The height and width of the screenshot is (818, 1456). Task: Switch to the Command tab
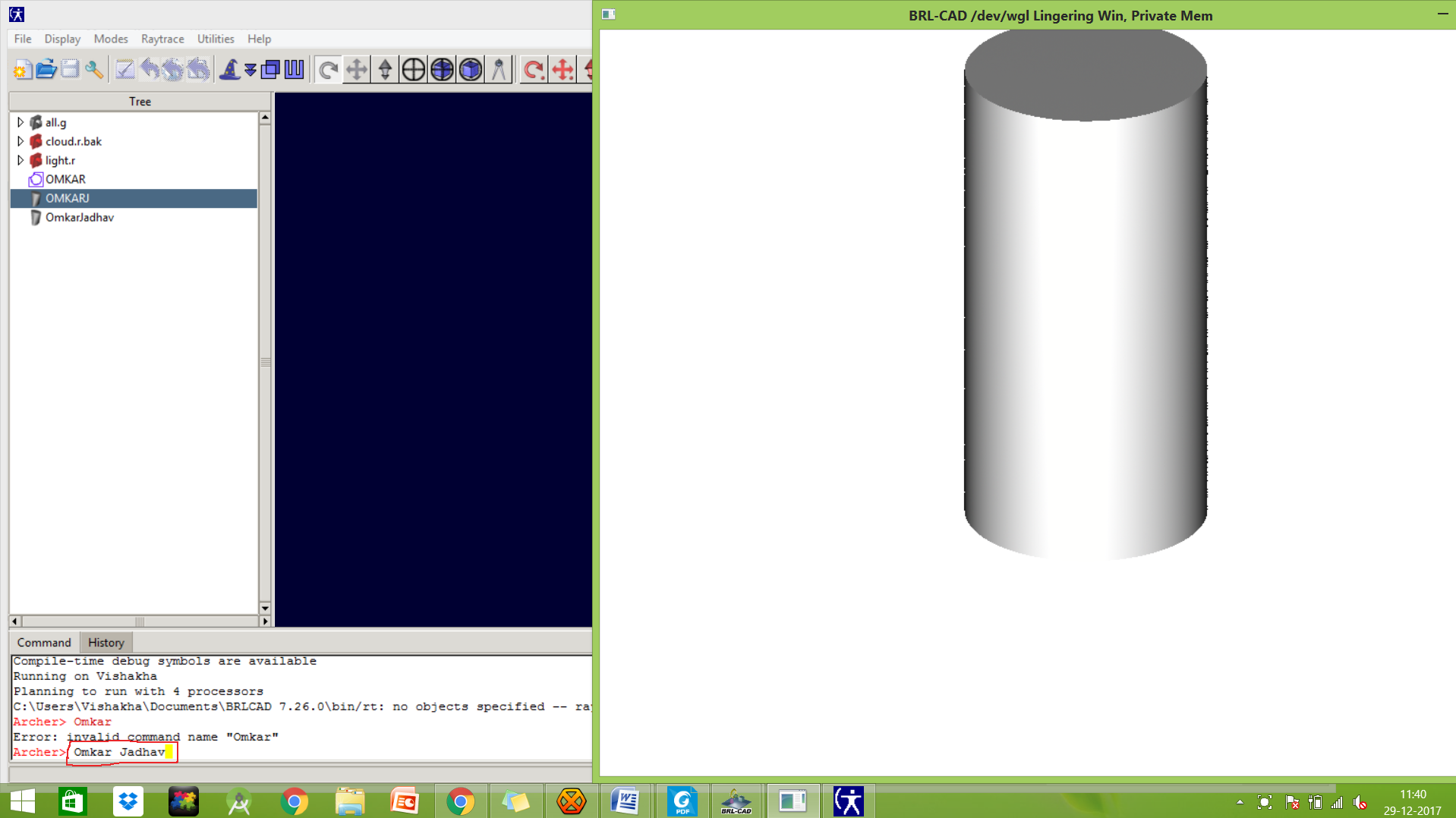(x=44, y=643)
